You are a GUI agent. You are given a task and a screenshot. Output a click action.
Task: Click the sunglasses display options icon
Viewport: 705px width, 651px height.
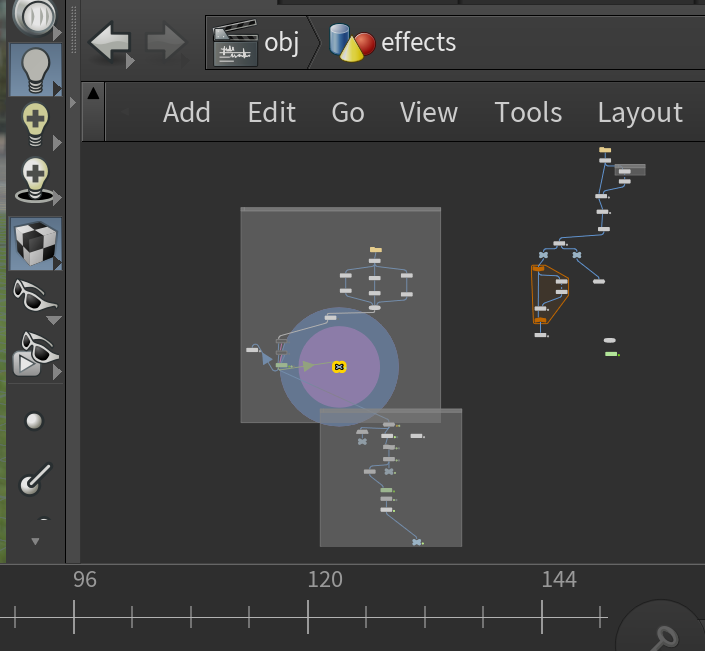click(34, 296)
